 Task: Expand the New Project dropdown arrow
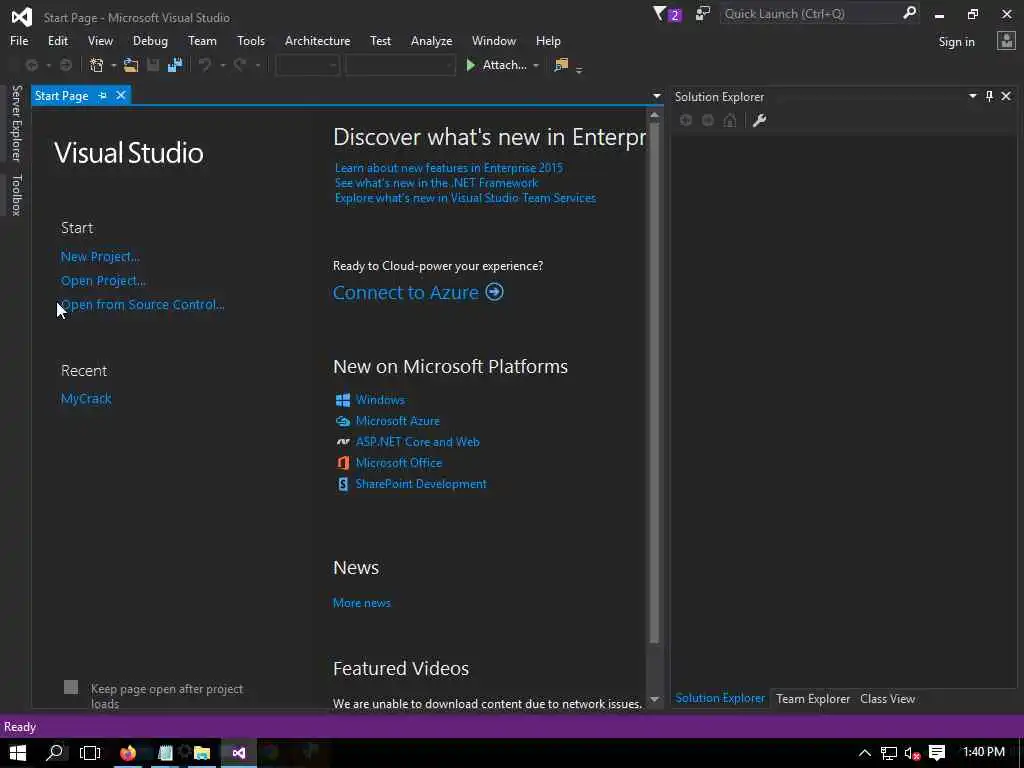point(114,65)
